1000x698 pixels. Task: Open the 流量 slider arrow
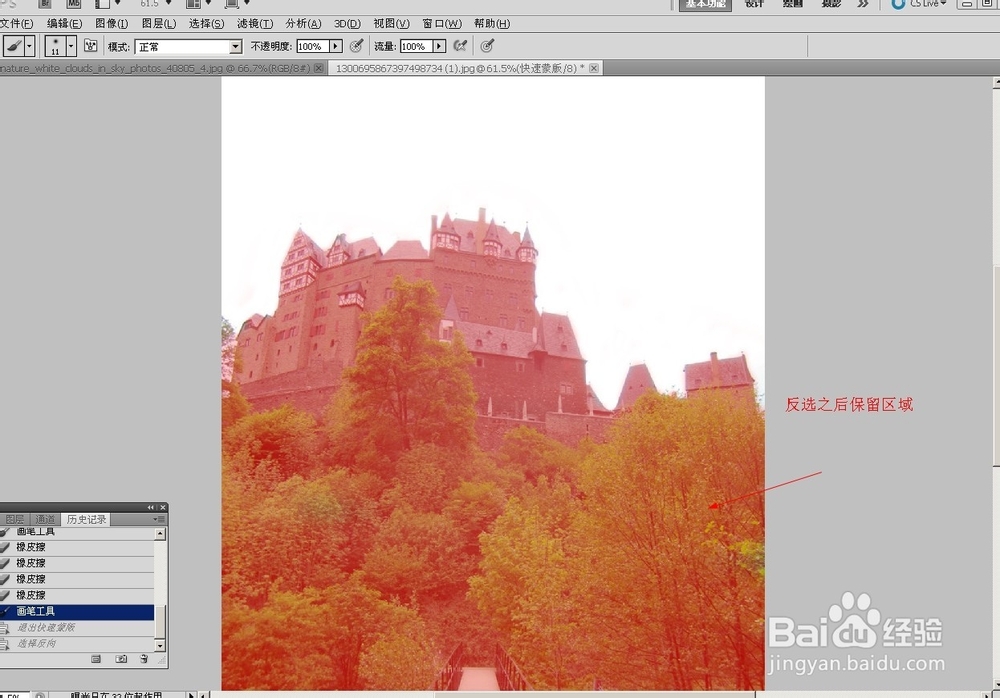439,47
